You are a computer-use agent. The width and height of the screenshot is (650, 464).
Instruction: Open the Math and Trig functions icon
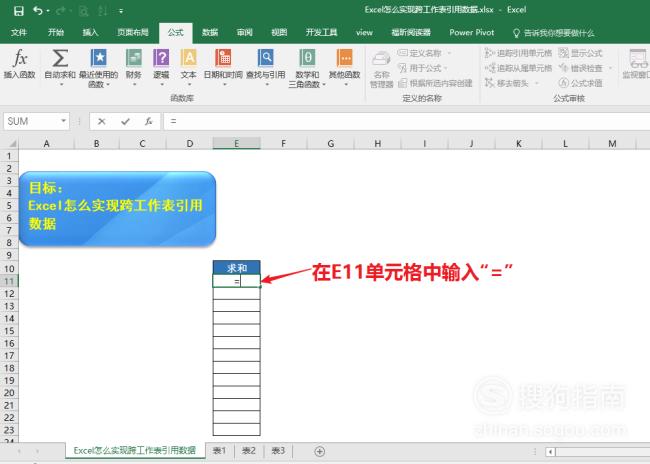coord(307,58)
